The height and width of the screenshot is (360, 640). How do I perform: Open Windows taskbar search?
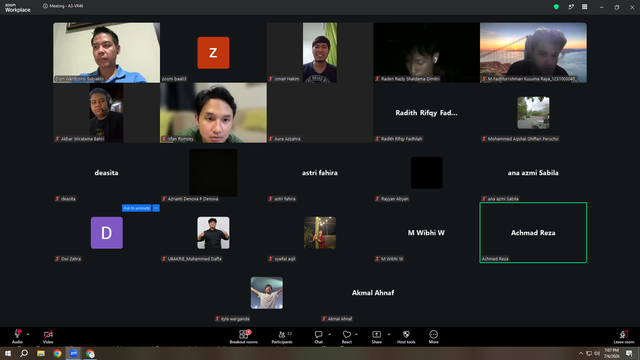tap(24, 353)
